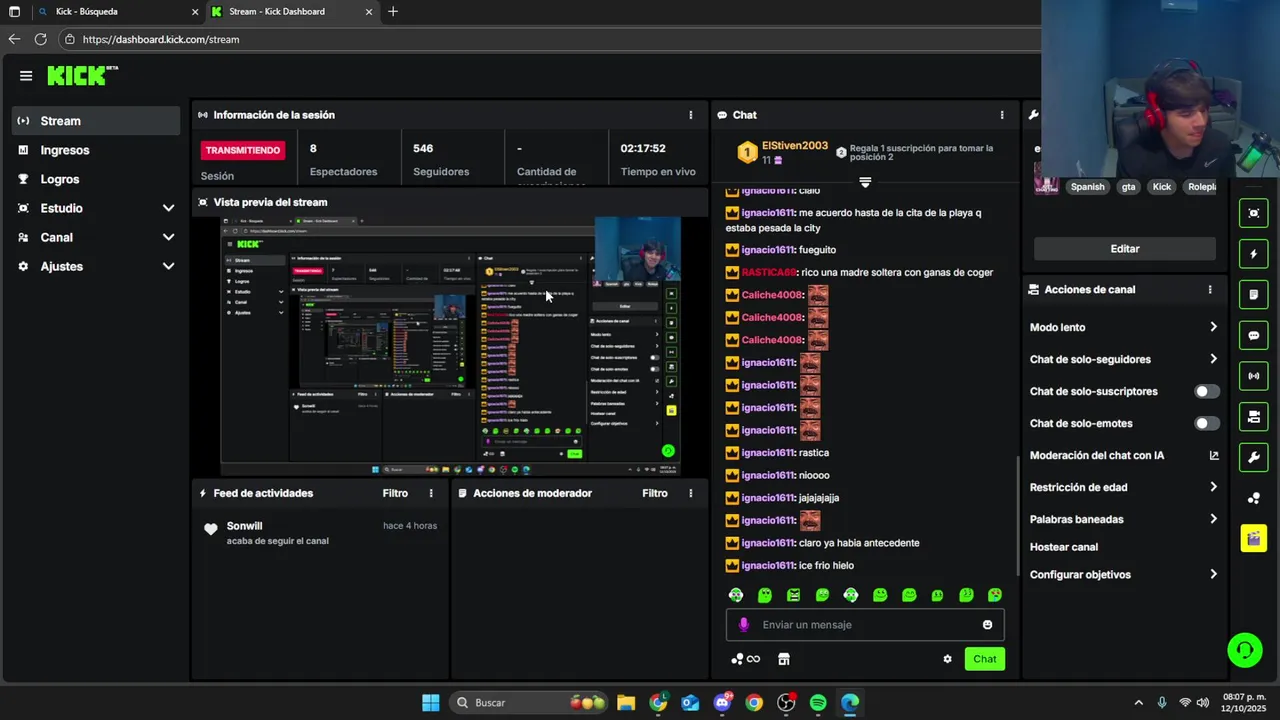Click the Sonwill follow activity entry
The height and width of the screenshot is (720, 1280).
coord(320,533)
